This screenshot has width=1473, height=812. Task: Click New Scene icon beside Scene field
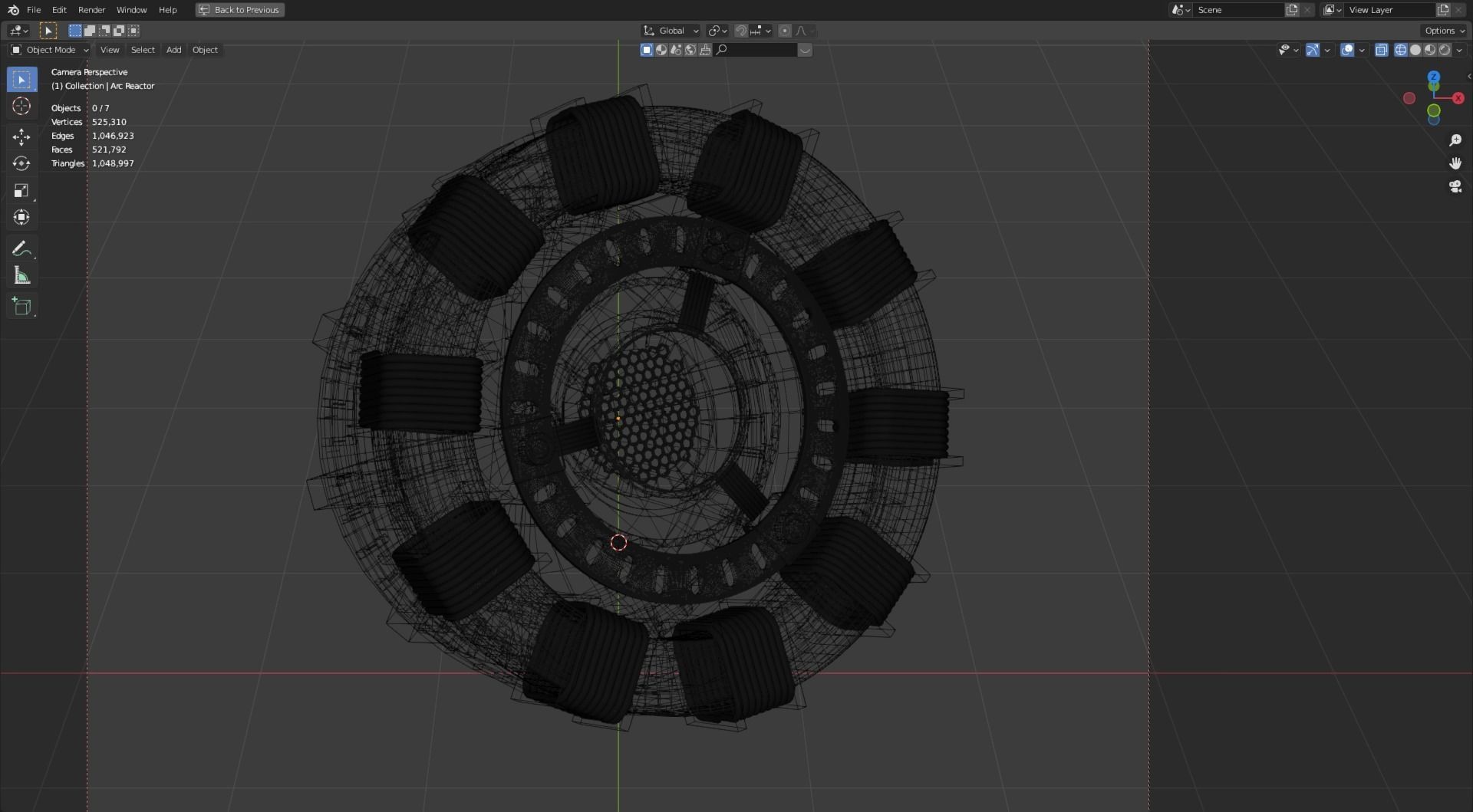point(1292,10)
